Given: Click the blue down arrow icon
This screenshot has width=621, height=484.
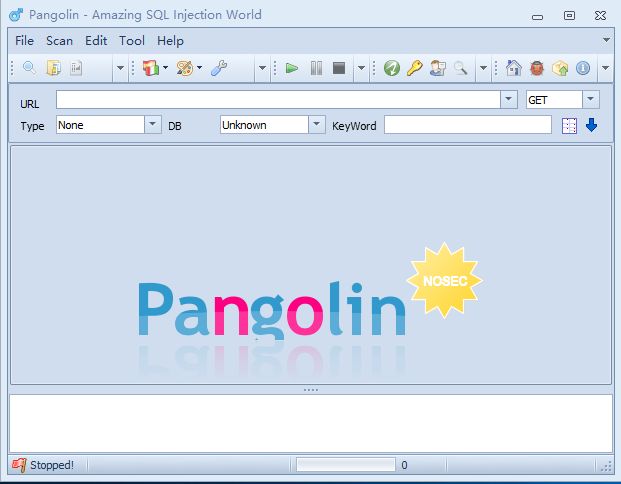Looking at the screenshot, I should [x=591, y=125].
